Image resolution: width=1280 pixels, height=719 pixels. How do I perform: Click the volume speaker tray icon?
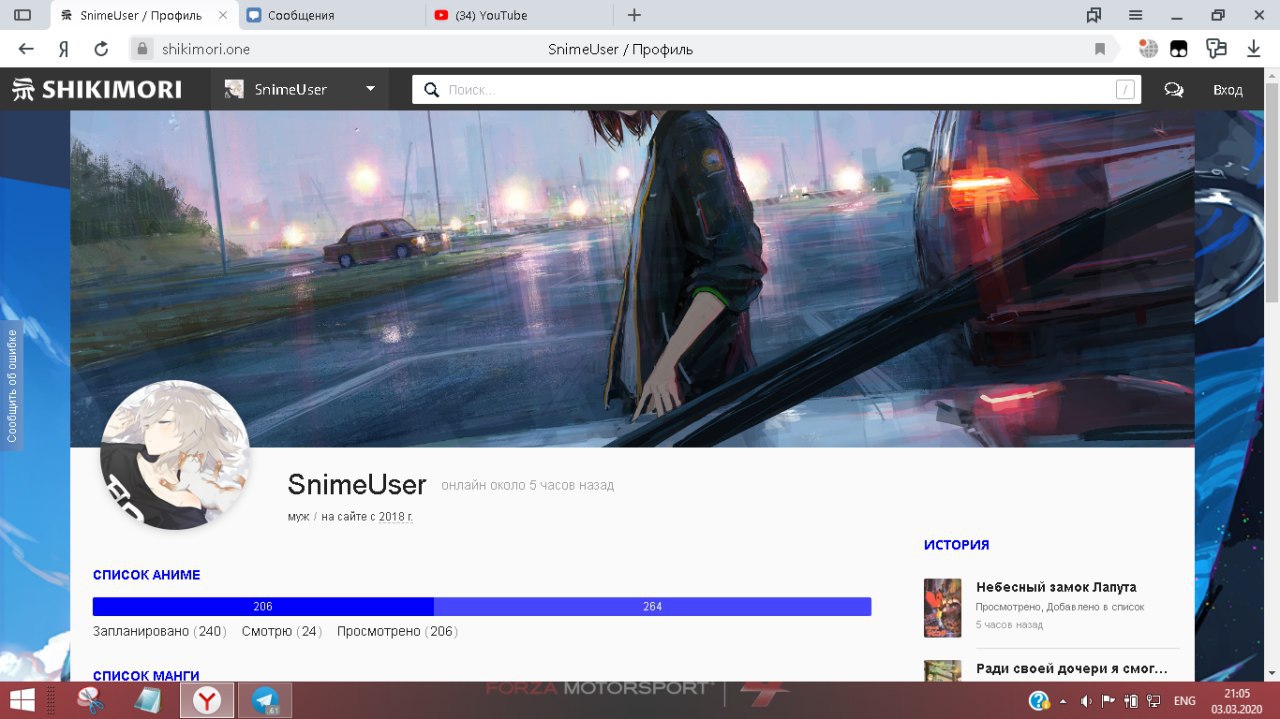(x=1086, y=701)
